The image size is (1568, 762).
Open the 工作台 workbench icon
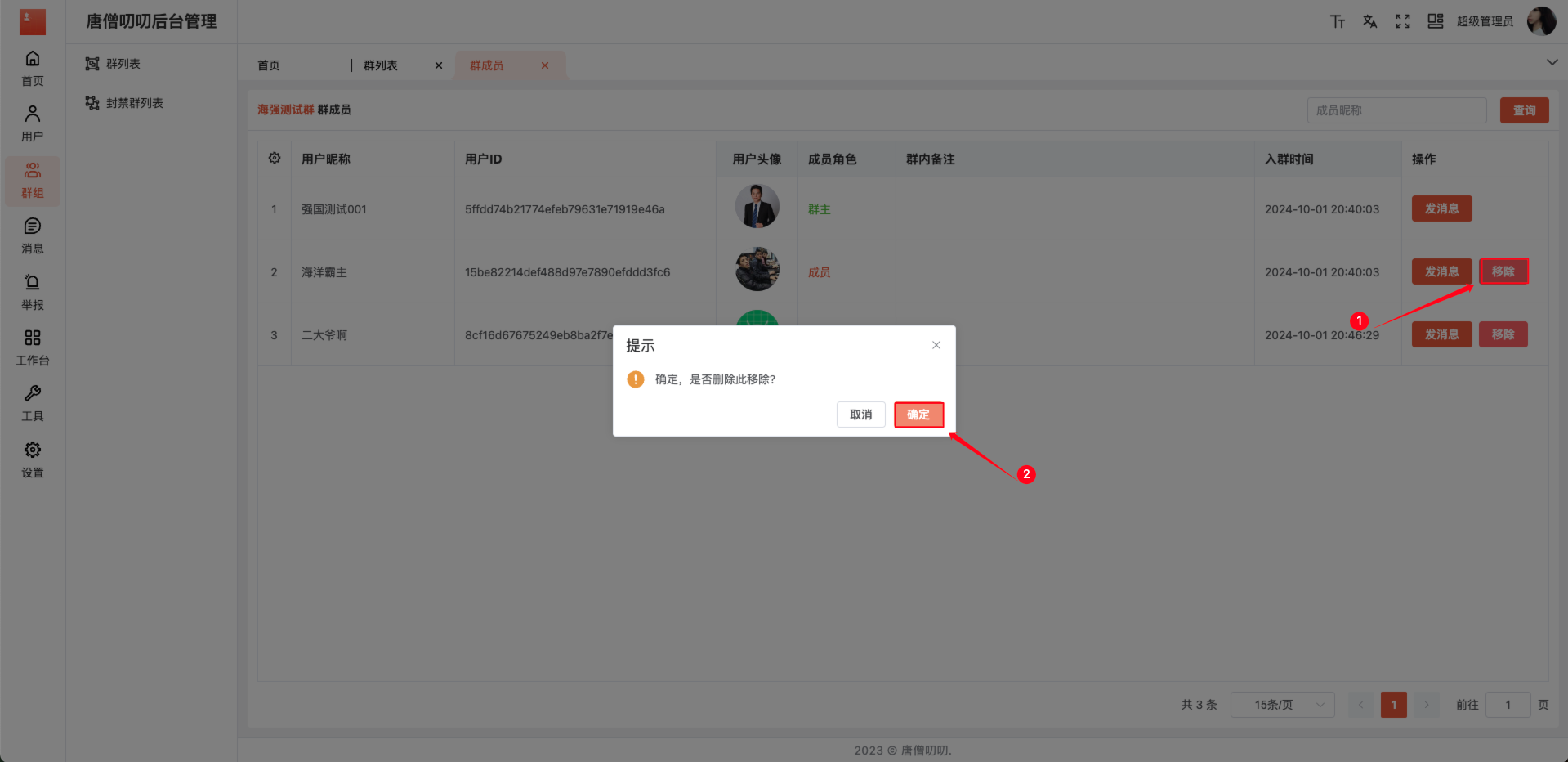pos(33,347)
